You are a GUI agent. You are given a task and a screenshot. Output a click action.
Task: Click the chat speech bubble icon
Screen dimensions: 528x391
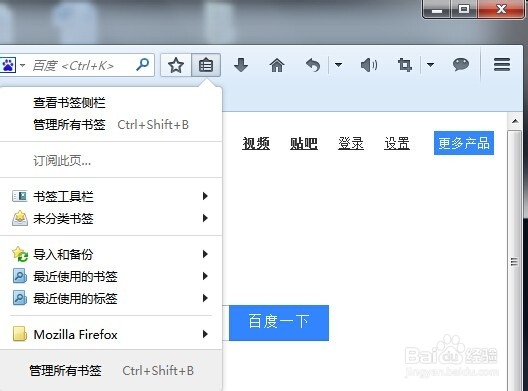461,64
